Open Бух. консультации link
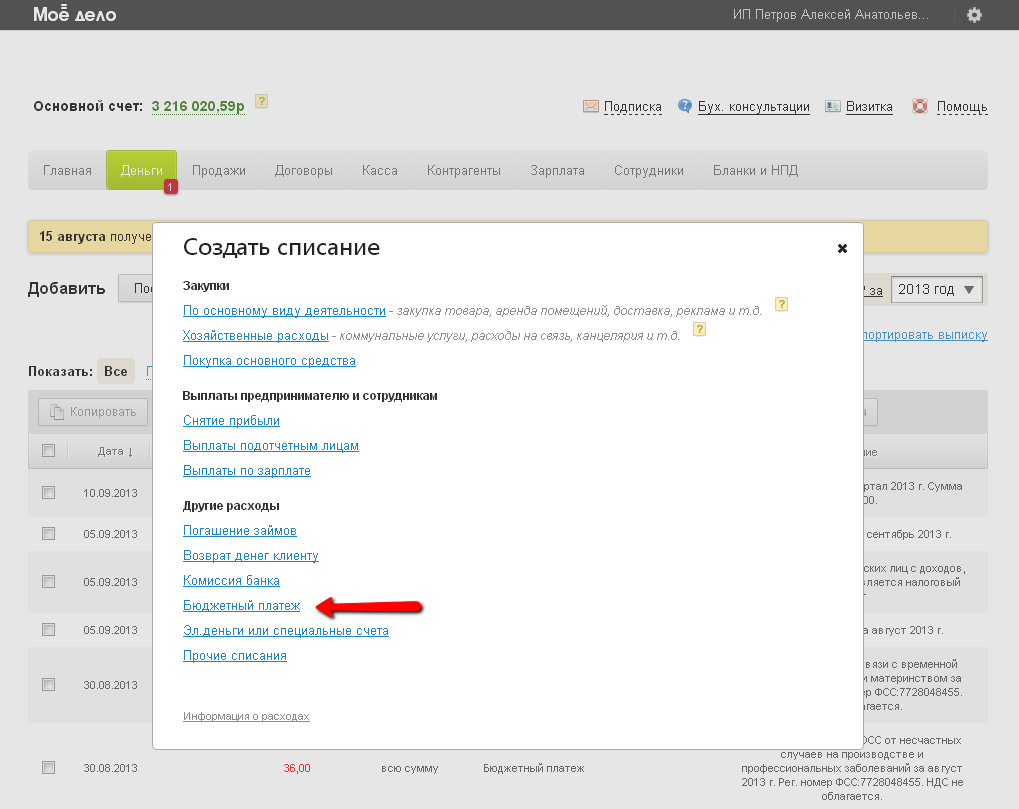The height and width of the screenshot is (809, 1019). tap(754, 107)
